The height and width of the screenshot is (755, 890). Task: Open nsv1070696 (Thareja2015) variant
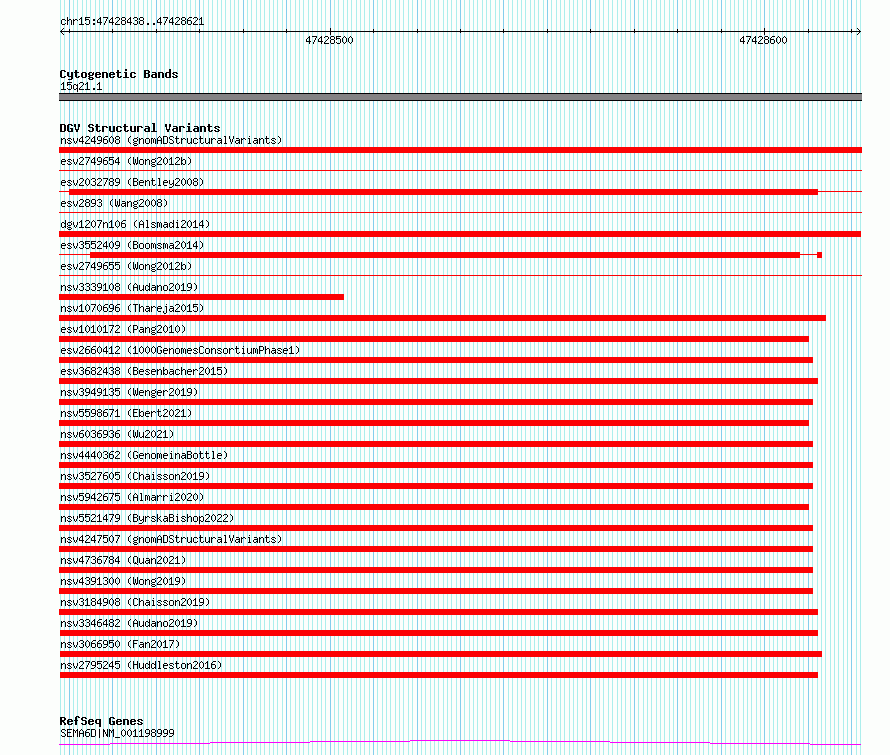pyautogui.click(x=132, y=308)
